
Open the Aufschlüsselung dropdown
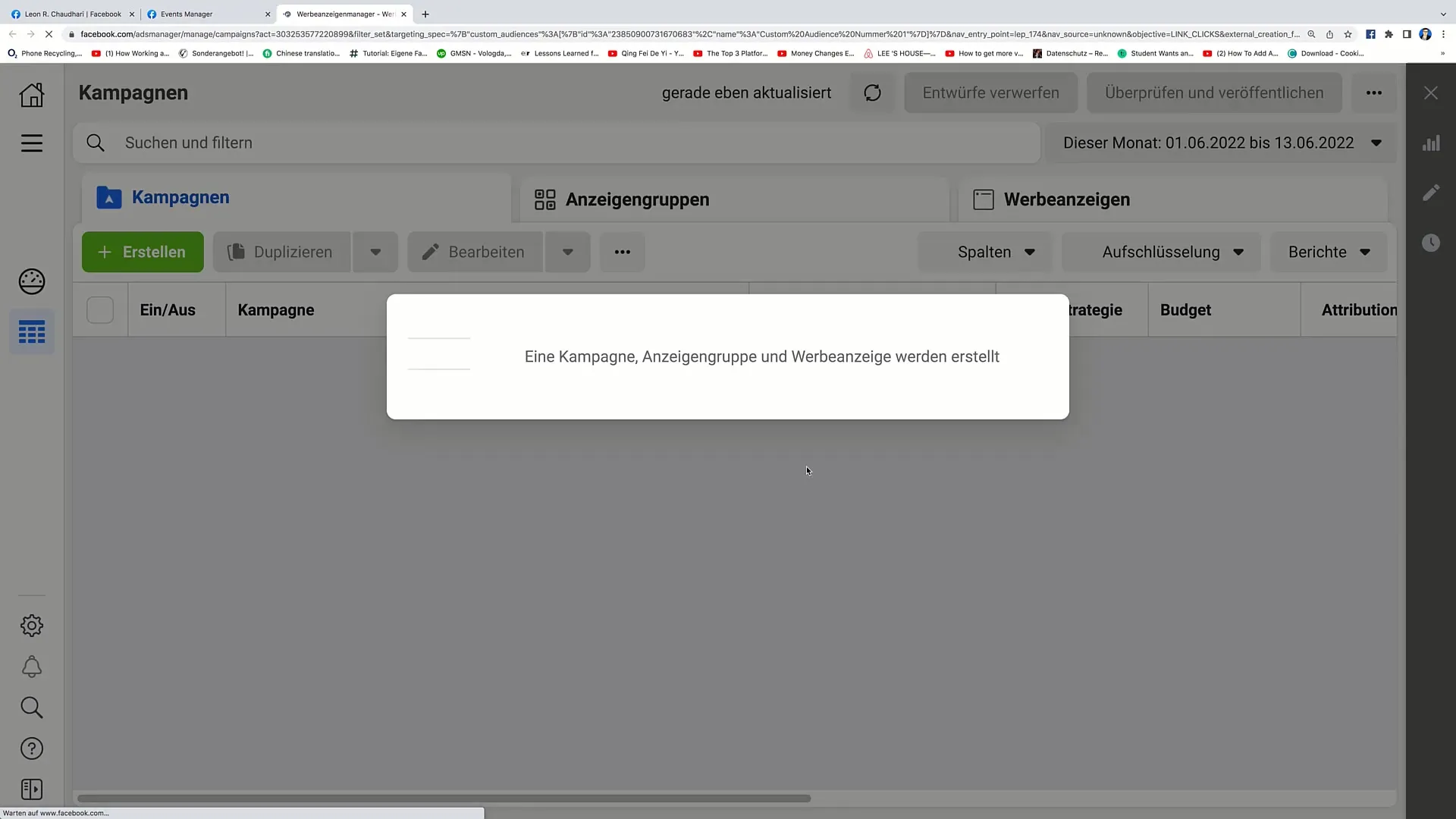click(1161, 252)
